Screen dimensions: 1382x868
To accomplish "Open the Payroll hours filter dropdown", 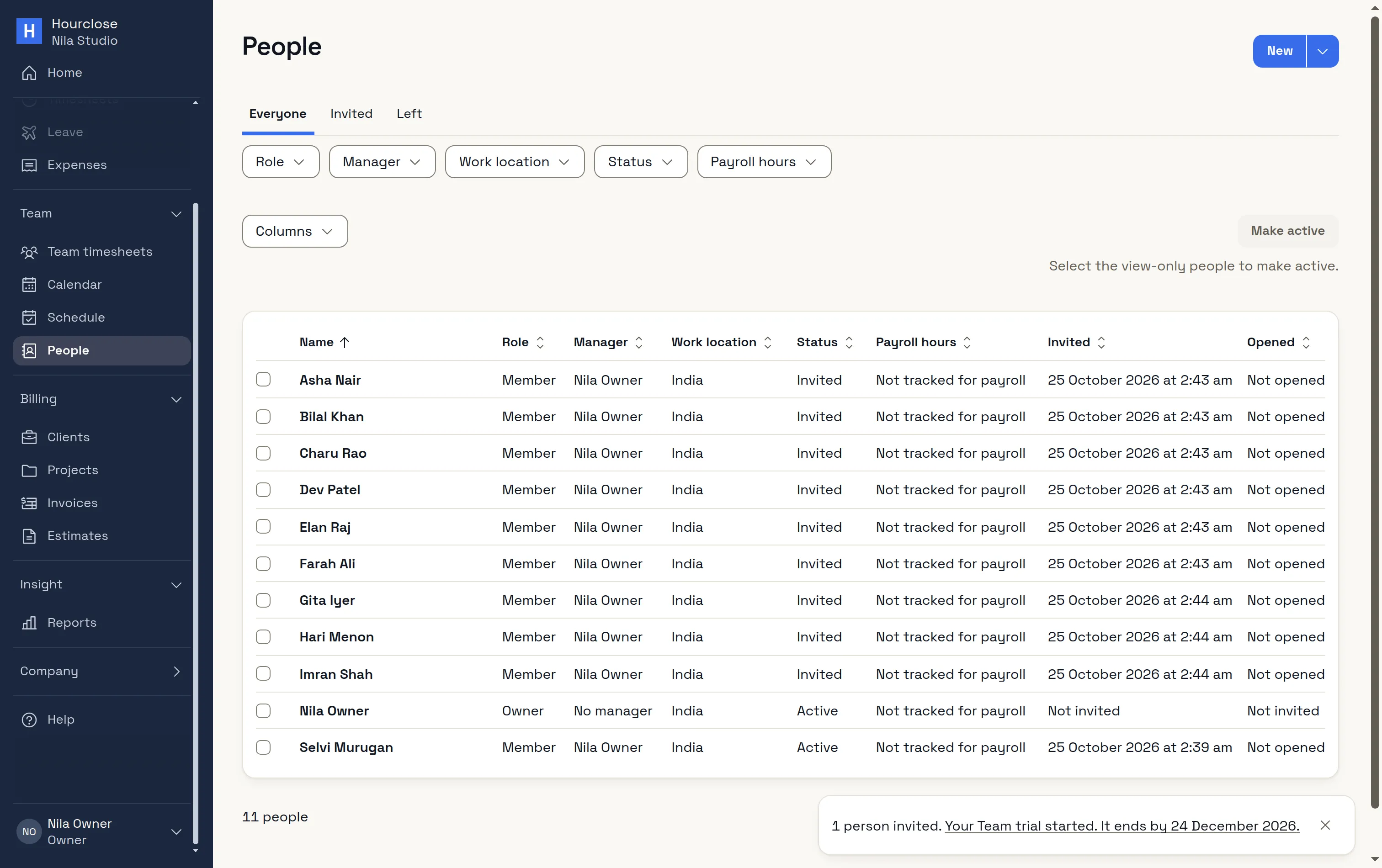I will pyautogui.click(x=764, y=162).
